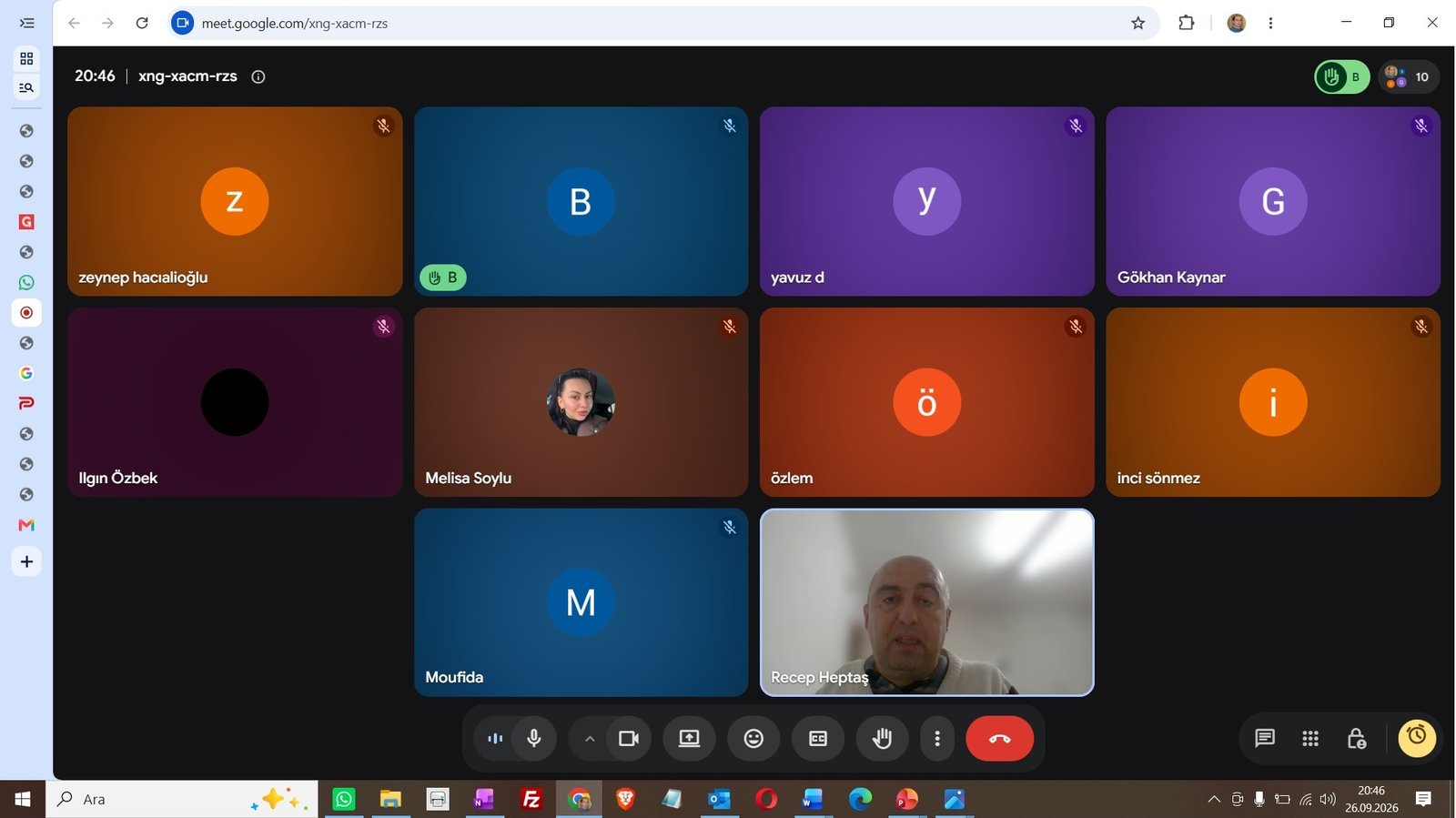The height and width of the screenshot is (818, 1456).
Task: Open the activities grid icon
Action: click(1310, 738)
